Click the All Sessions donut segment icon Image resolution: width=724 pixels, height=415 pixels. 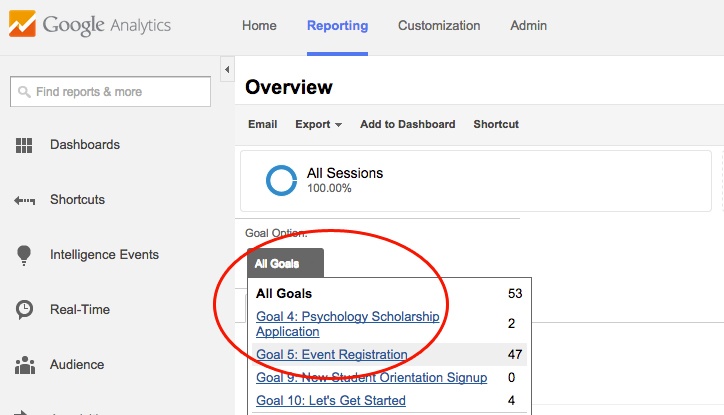click(281, 180)
